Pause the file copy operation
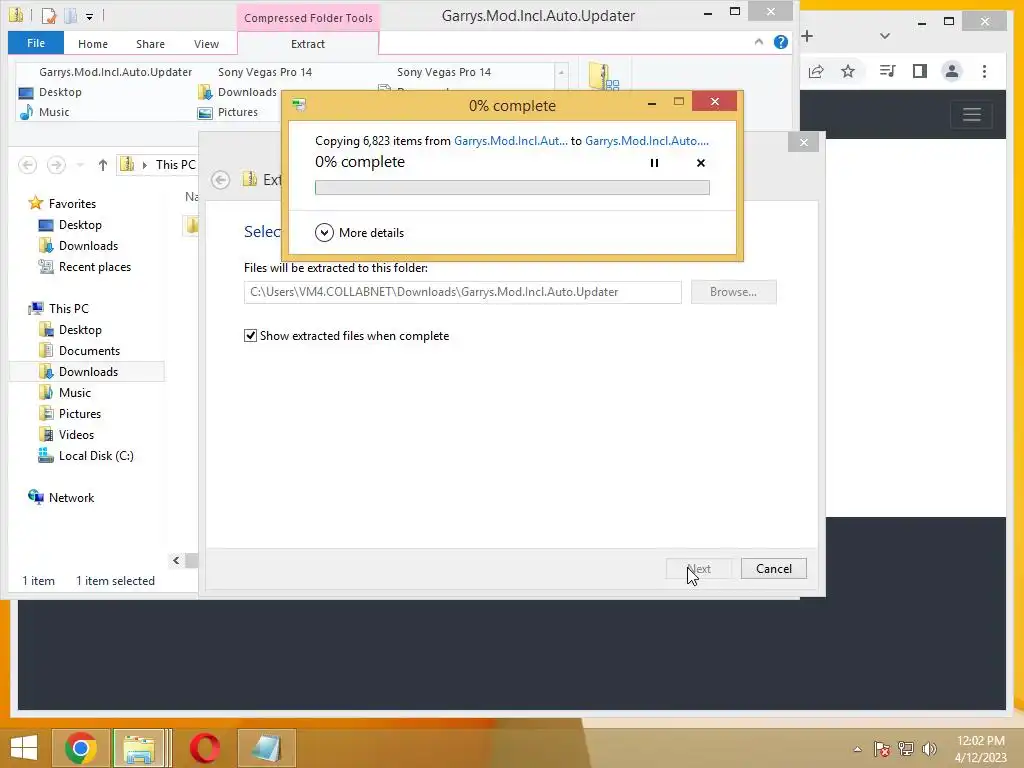This screenshot has height=768, width=1024. [x=654, y=163]
